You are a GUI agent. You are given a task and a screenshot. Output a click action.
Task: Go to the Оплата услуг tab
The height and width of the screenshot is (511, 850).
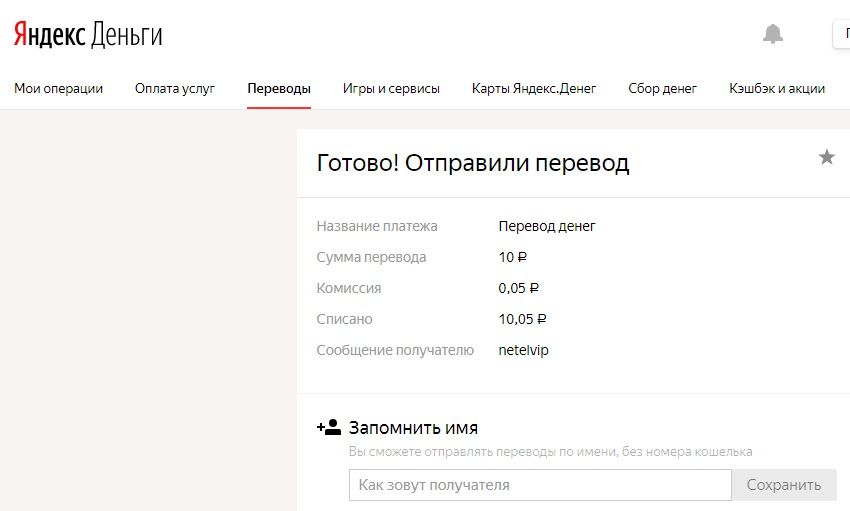point(175,88)
